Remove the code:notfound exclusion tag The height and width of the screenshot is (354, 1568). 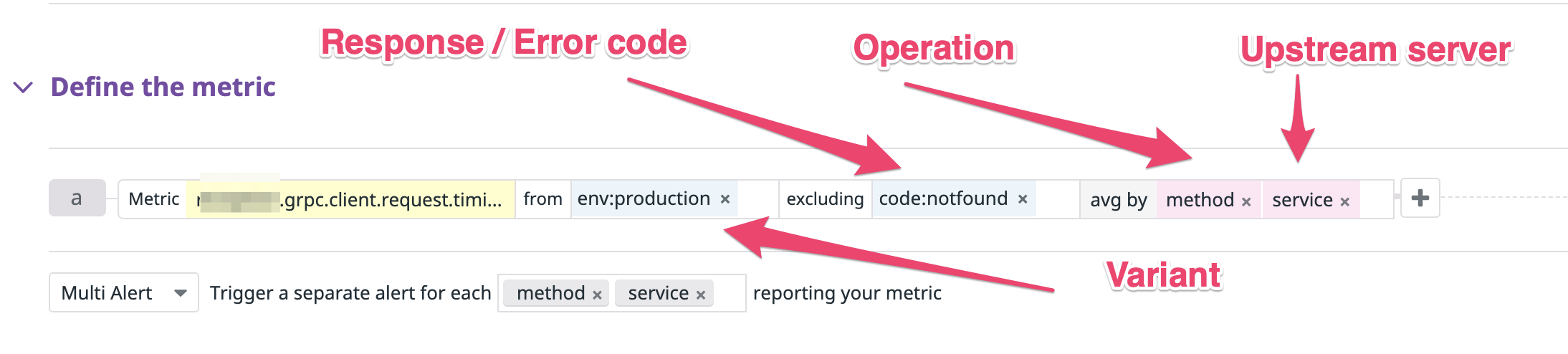1023,199
